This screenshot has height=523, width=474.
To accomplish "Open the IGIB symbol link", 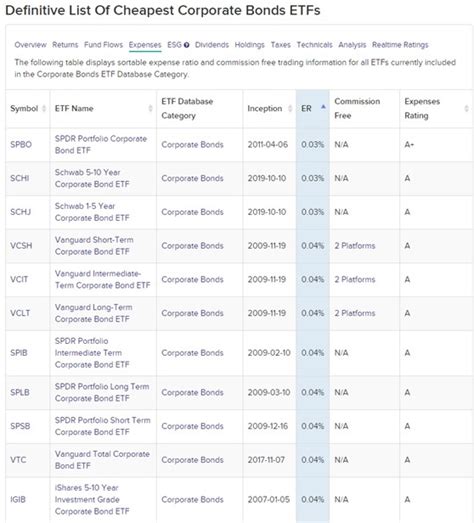I will point(18,499).
